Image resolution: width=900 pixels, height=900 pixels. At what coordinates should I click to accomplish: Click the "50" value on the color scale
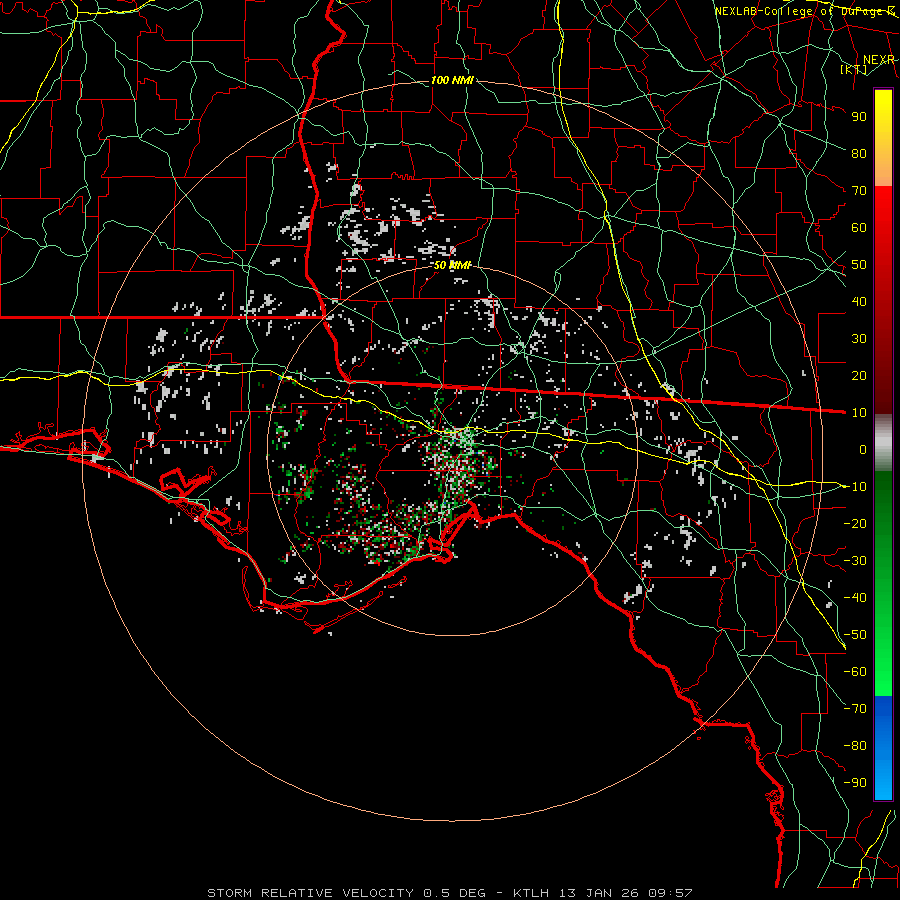point(859,265)
